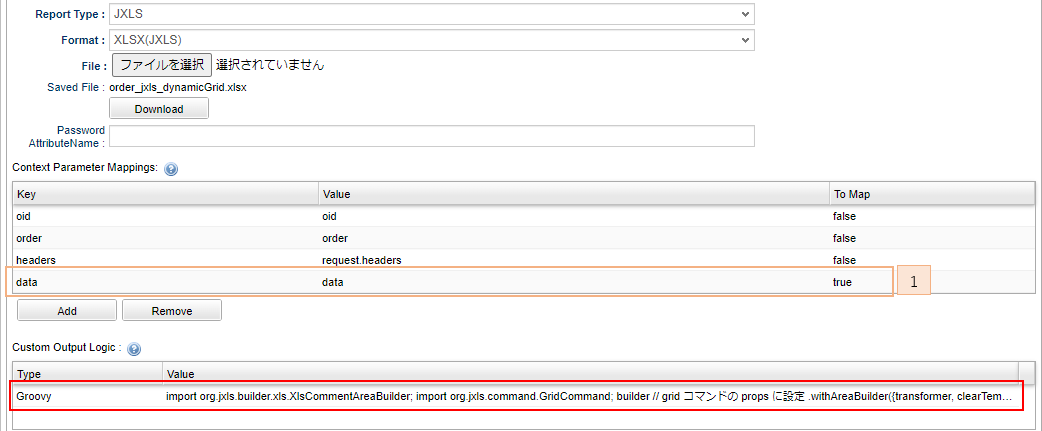1042x431 pixels.
Task: Download the saved template file
Action: pyautogui.click(x=159, y=109)
